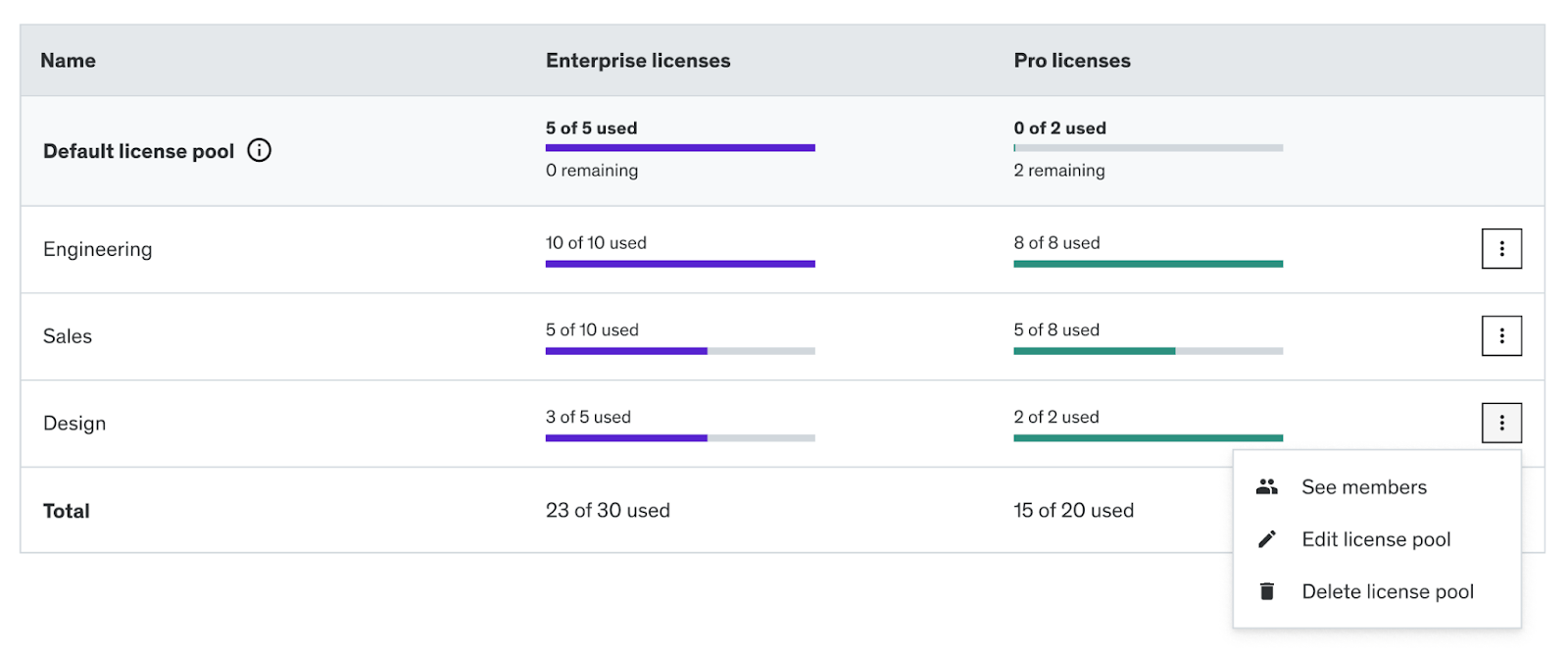This screenshot has height=657, width=1568.
Task: Click the Default pool Enterprise usage bar
Action: (x=679, y=148)
